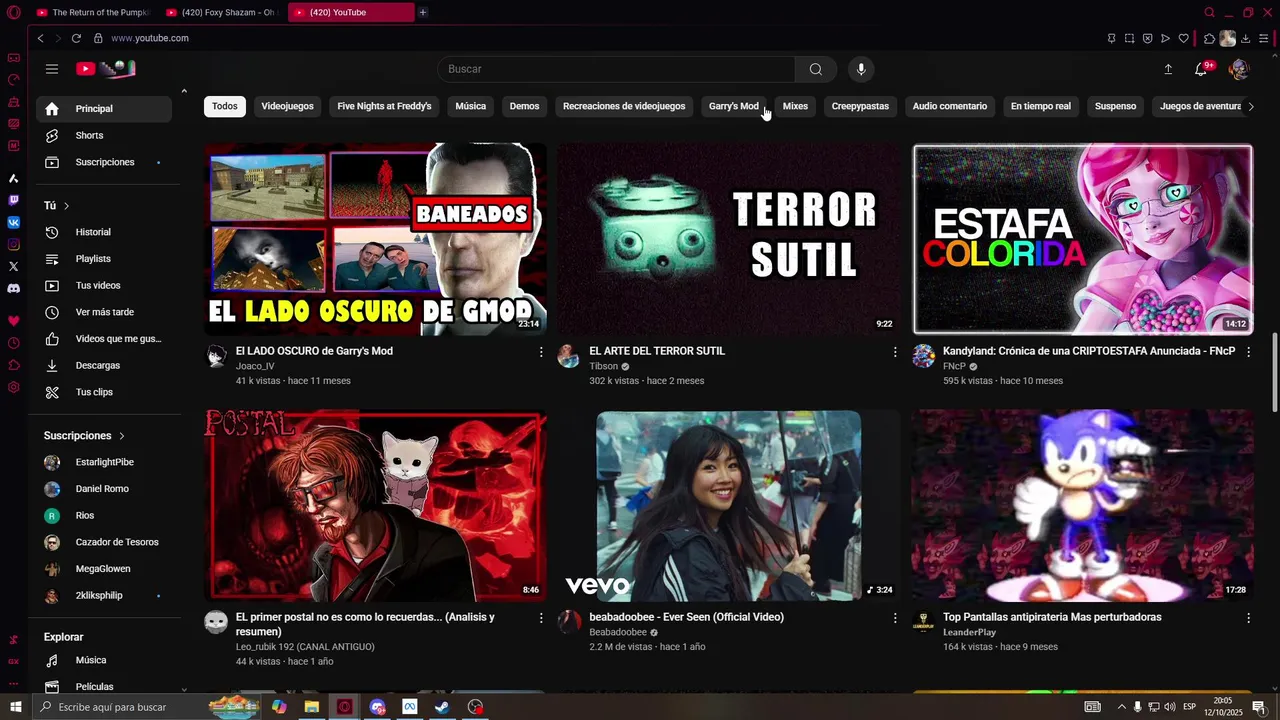
Task: Open the YouTube account avatar menu
Action: click(x=1238, y=69)
